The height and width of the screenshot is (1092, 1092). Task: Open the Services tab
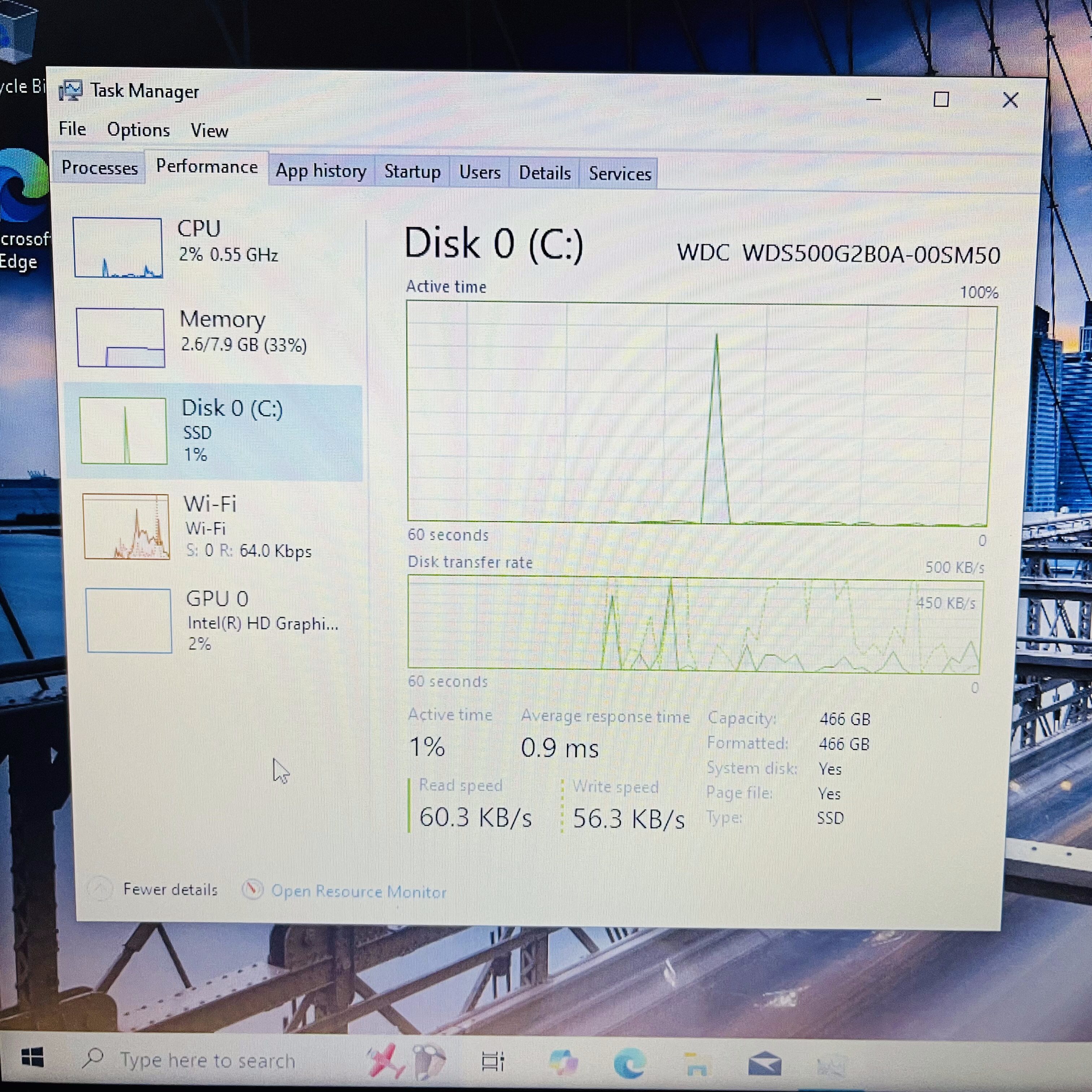click(x=620, y=174)
